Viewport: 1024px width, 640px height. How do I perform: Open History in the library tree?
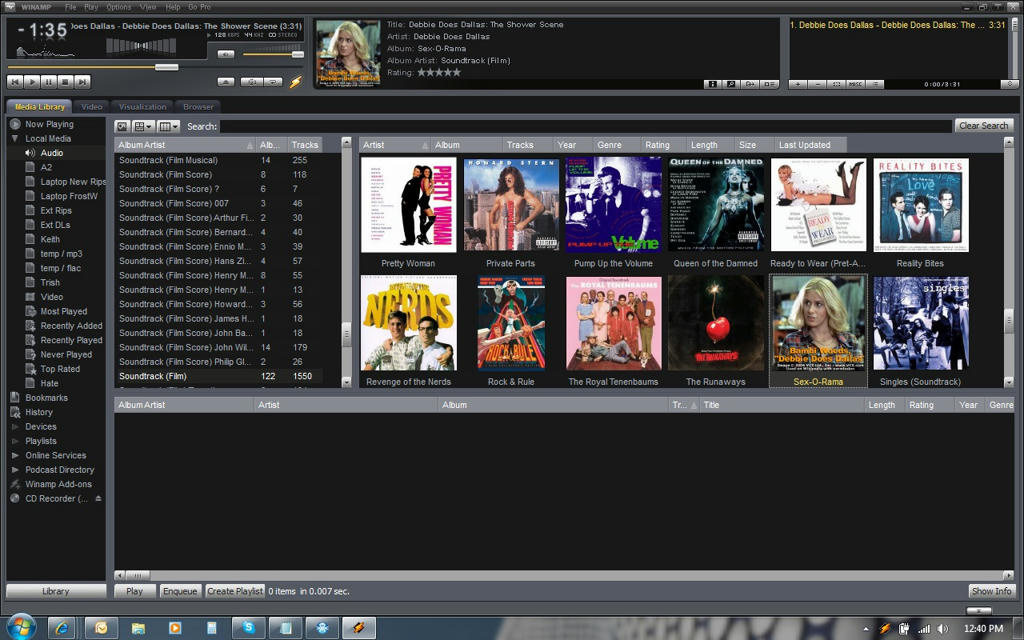pos(39,412)
